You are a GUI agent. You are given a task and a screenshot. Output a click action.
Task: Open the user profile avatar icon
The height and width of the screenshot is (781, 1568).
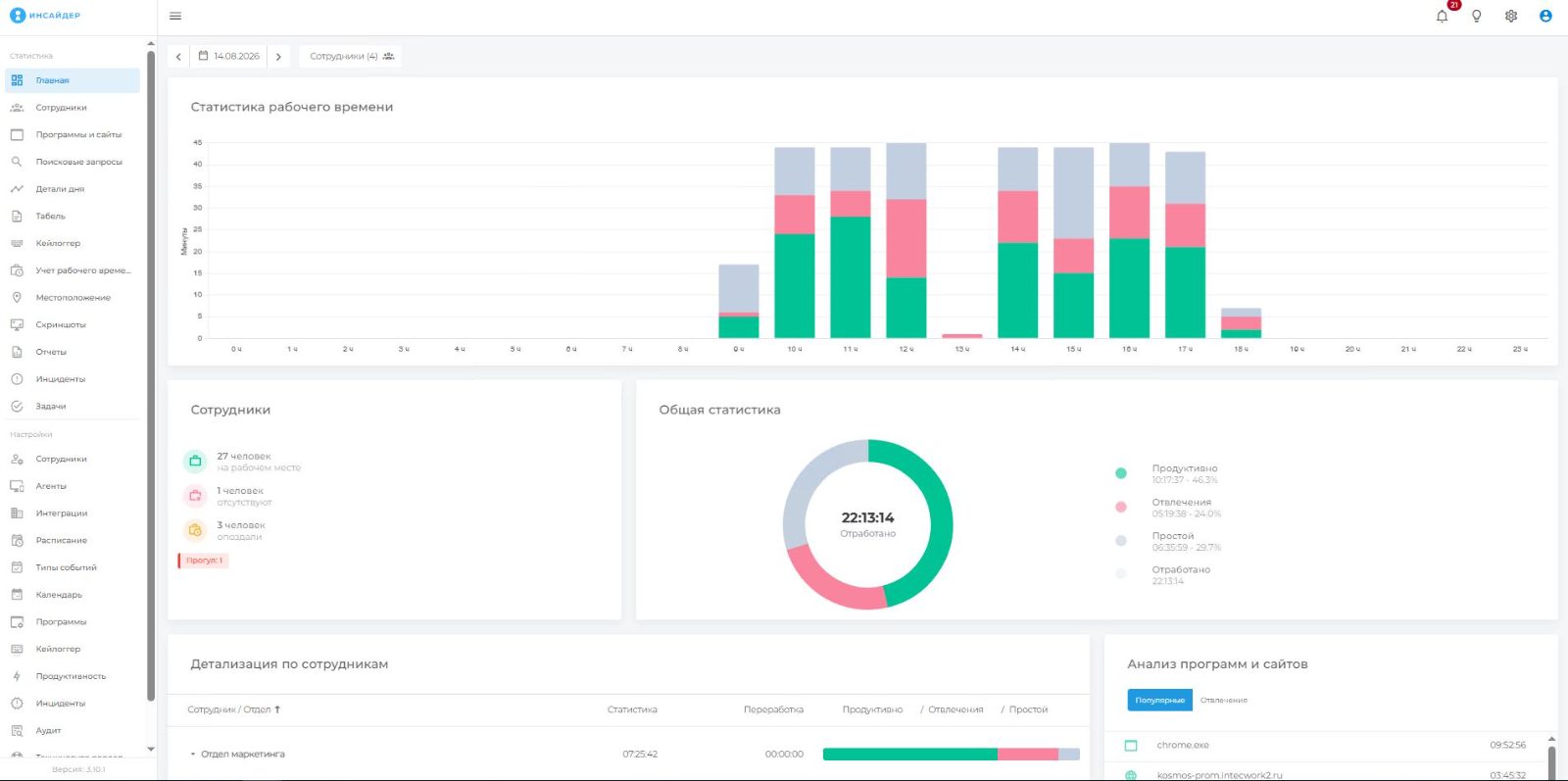[x=1545, y=16]
